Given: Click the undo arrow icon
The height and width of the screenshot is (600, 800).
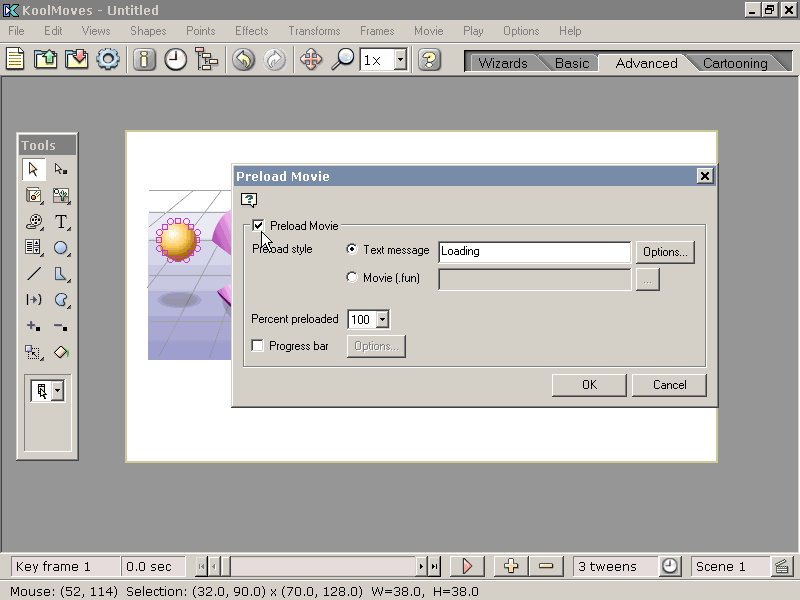Looking at the screenshot, I should [x=243, y=60].
